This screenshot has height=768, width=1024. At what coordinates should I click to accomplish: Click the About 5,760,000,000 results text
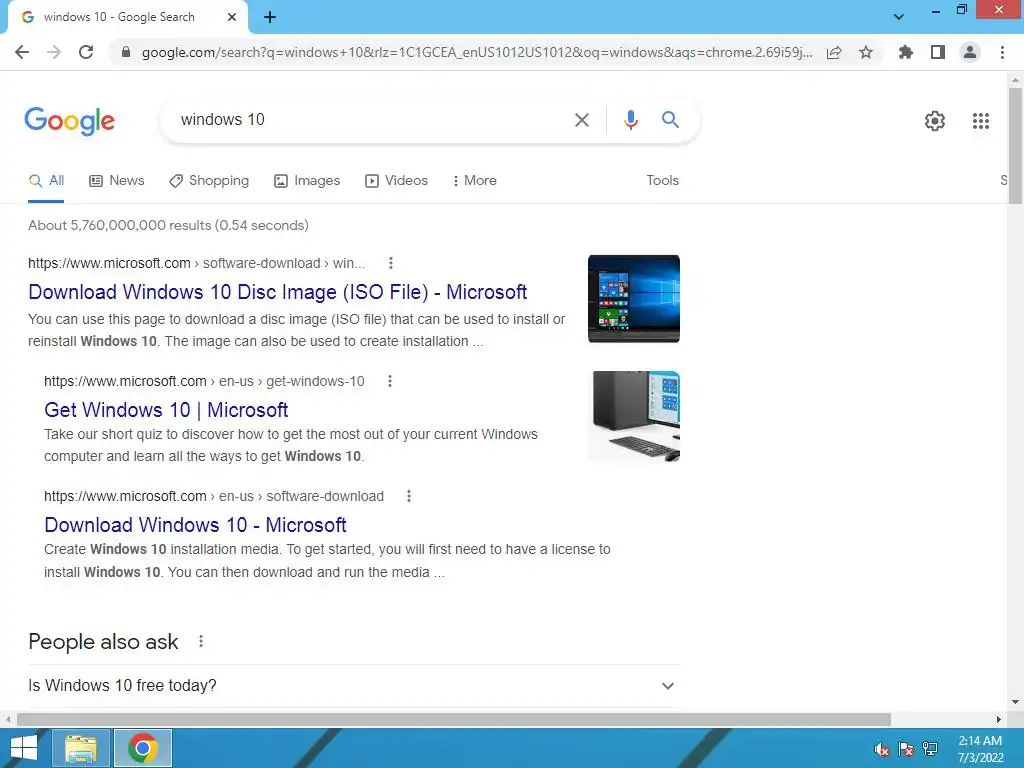click(x=168, y=225)
